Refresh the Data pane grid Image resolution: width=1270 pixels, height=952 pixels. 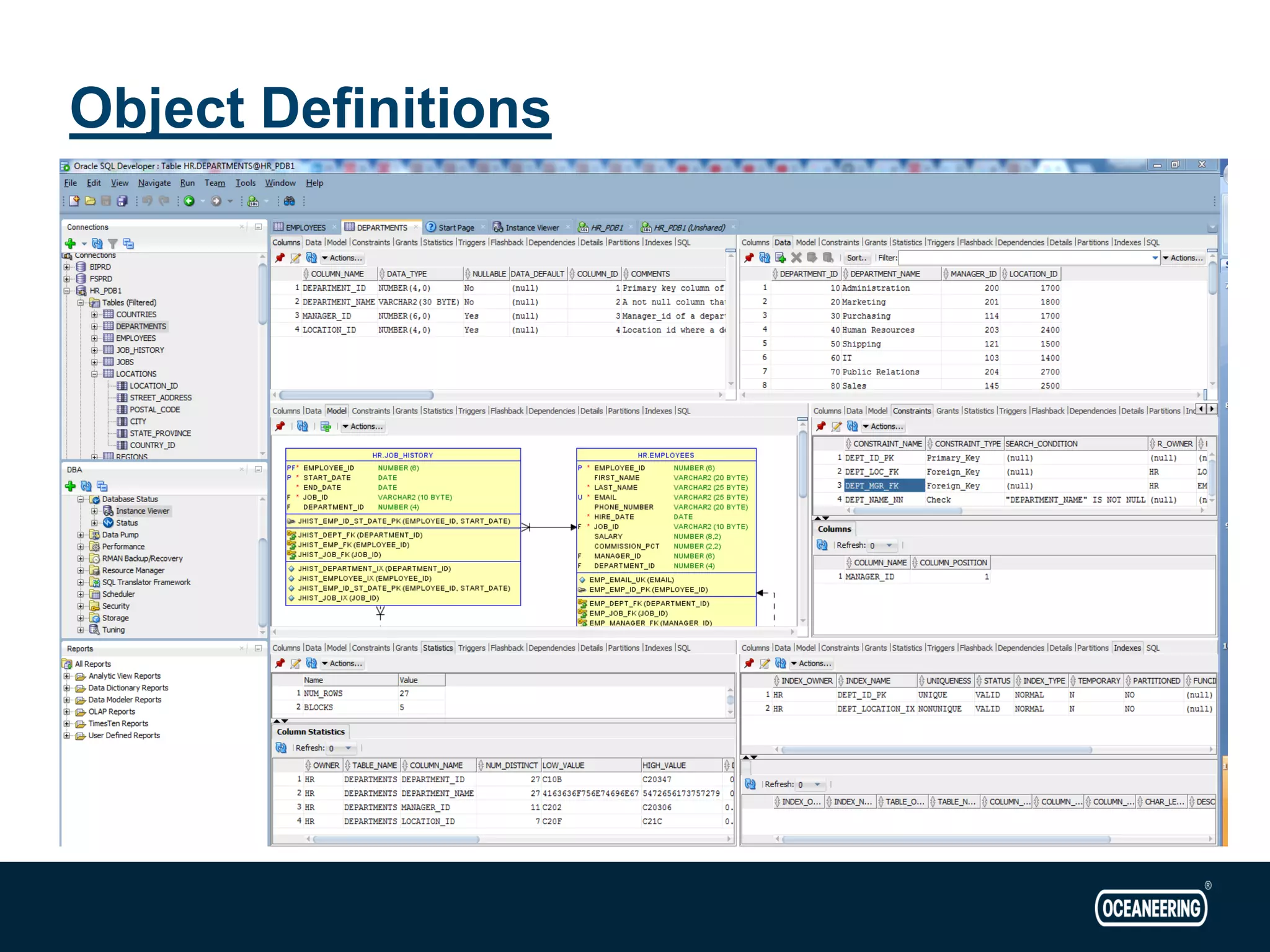765,258
